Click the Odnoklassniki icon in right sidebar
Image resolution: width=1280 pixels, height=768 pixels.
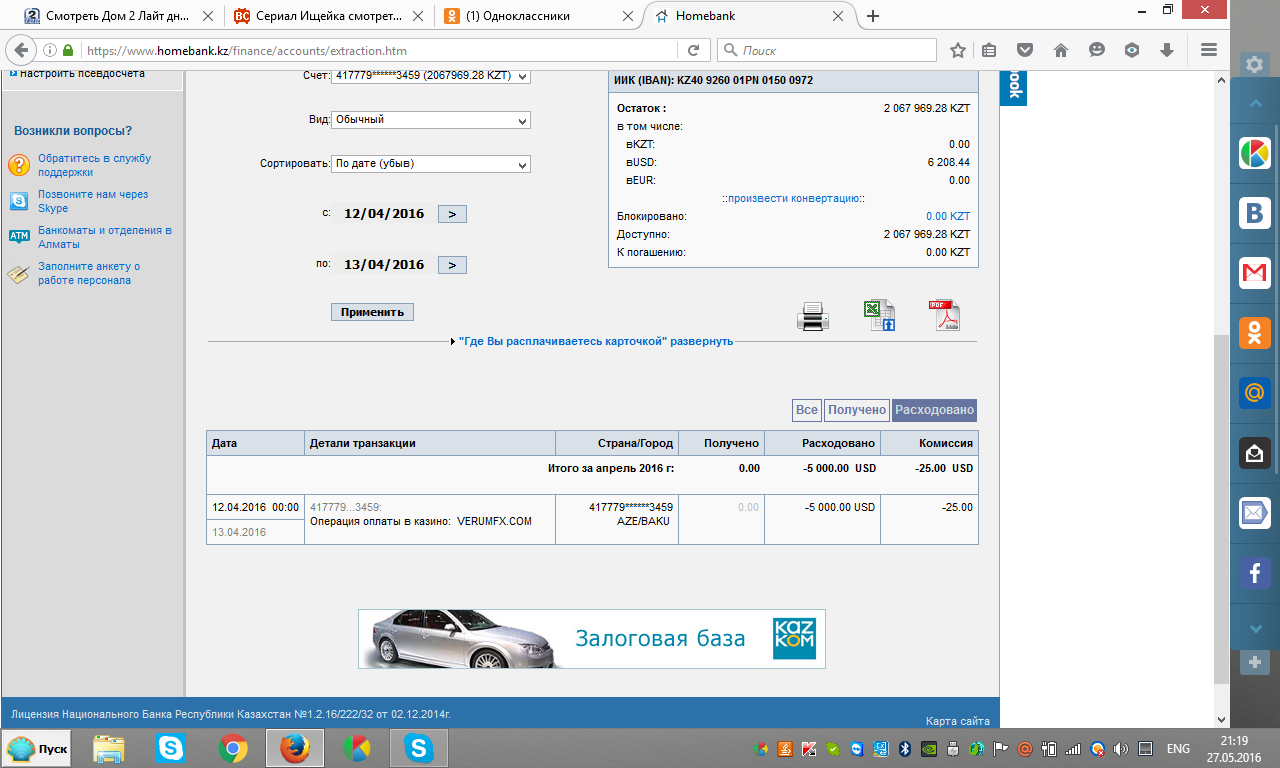(x=1254, y=332)
